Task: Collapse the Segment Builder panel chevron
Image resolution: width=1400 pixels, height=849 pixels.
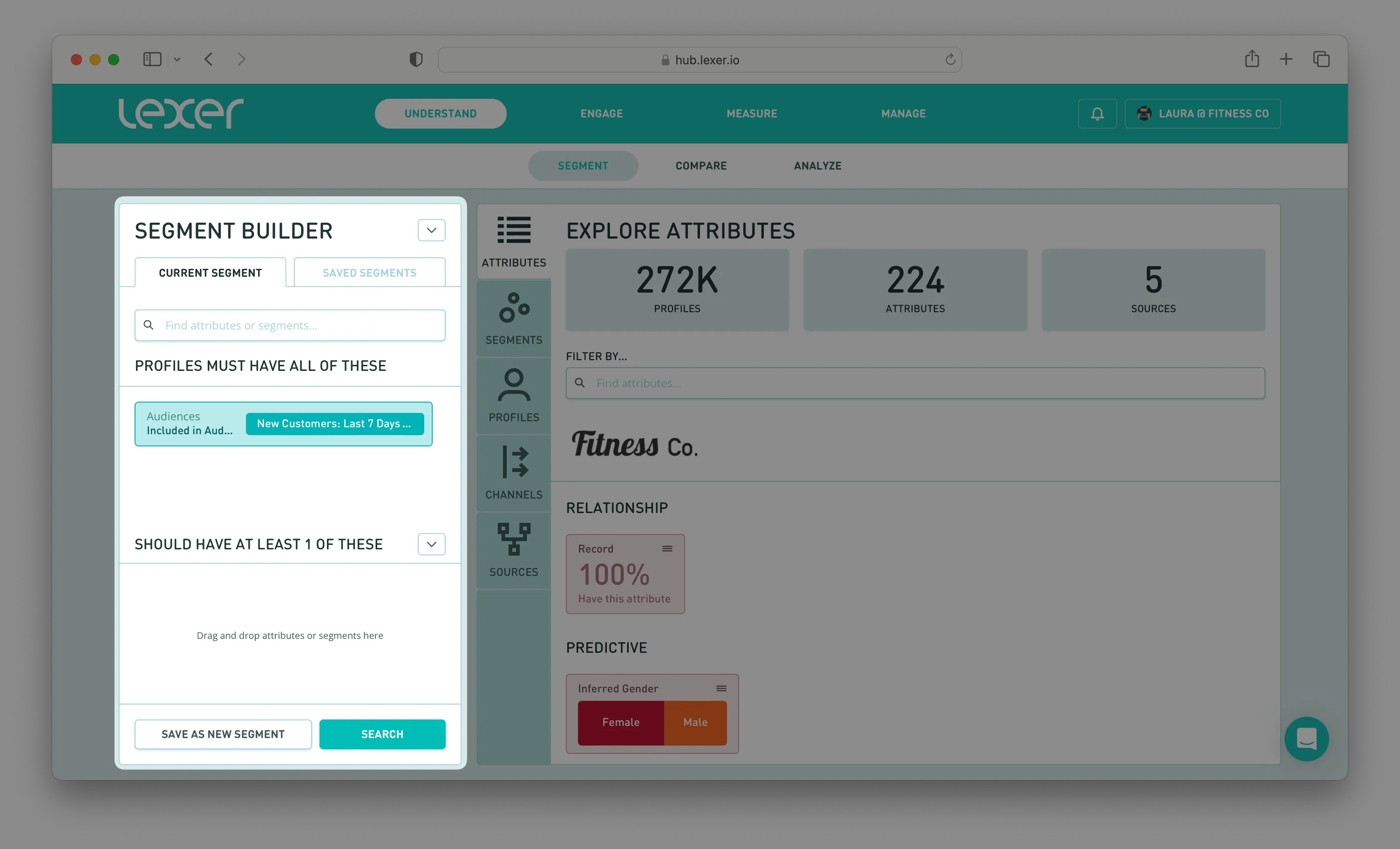Action: coord(431,230)
